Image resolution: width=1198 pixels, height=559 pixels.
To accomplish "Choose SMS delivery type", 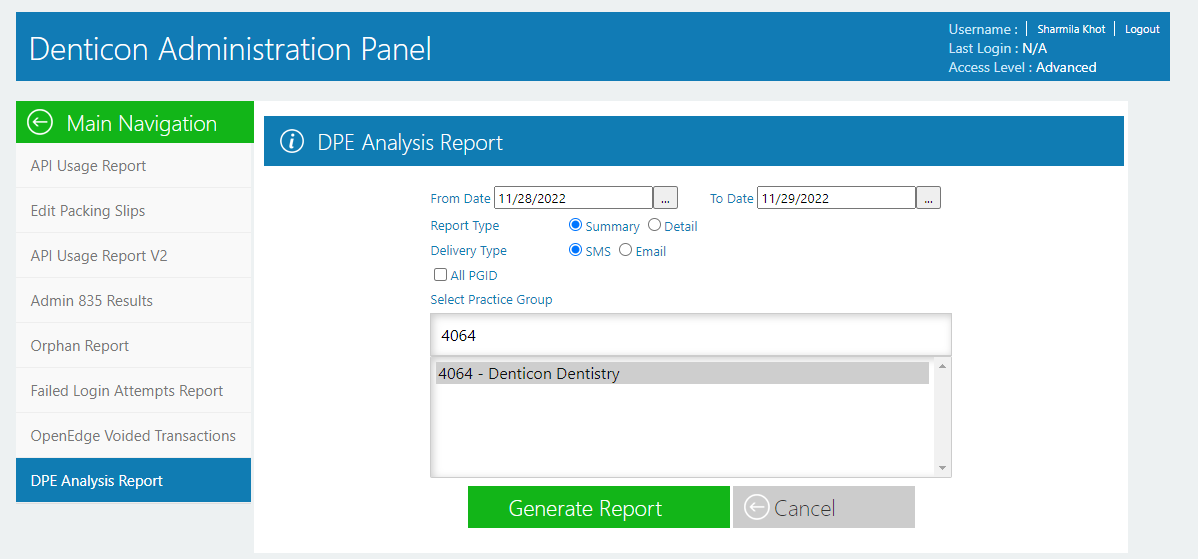I will point(575,250).
